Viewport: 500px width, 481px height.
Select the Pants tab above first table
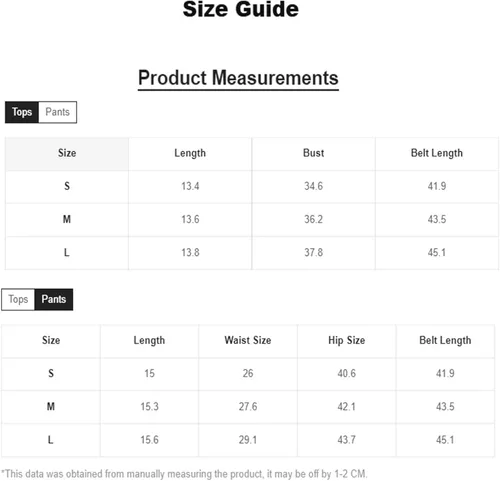coord(58,112)
